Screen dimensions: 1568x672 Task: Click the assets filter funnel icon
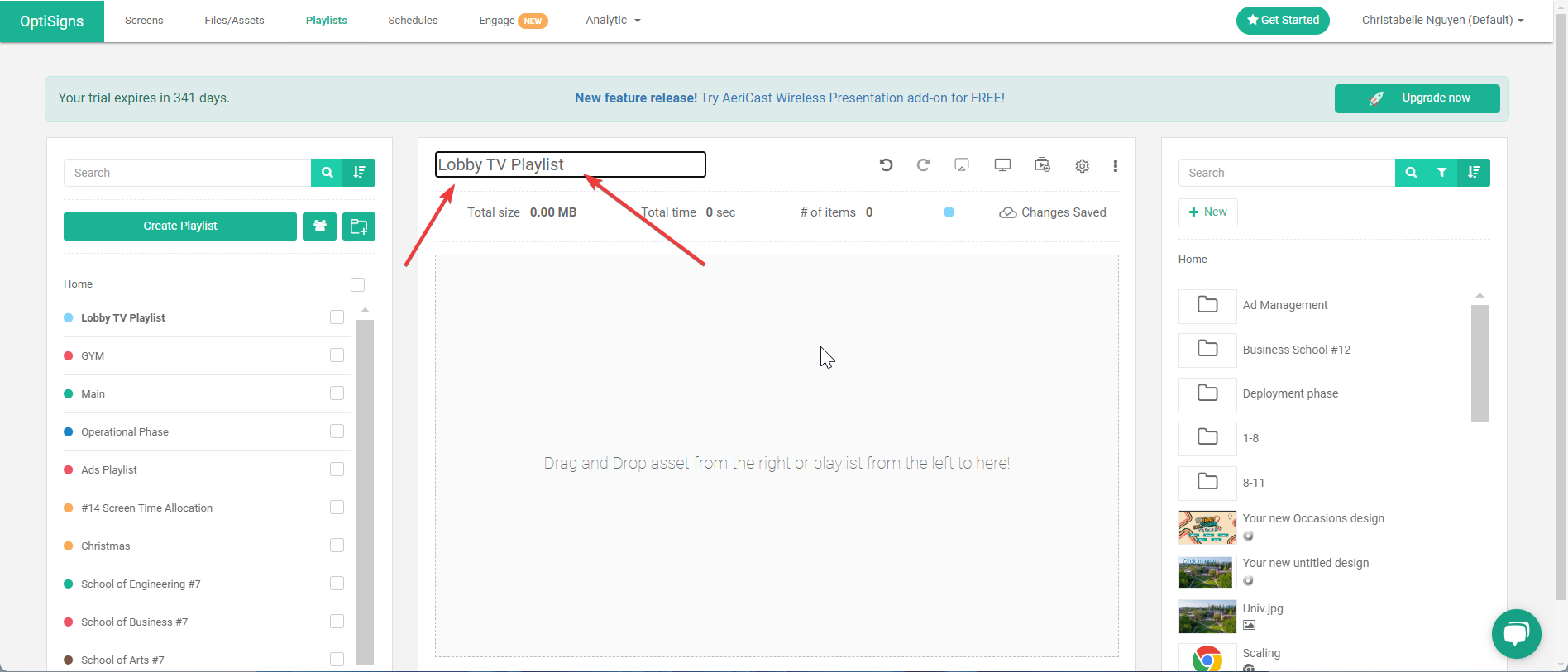(x=1441, y=173)
